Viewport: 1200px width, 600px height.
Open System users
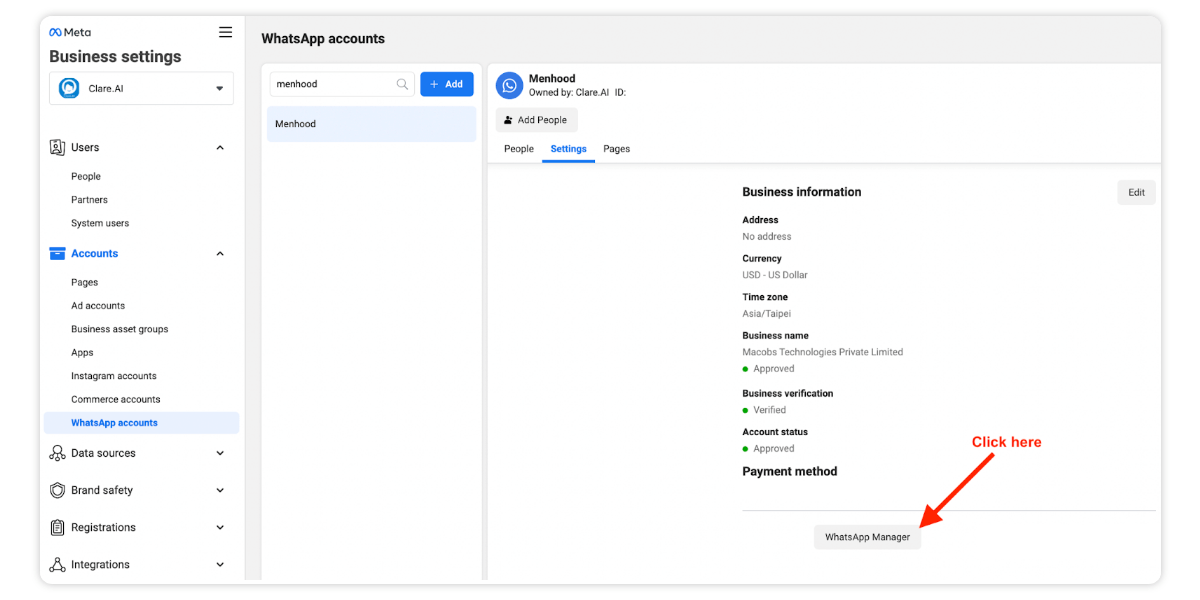(100, 223)
